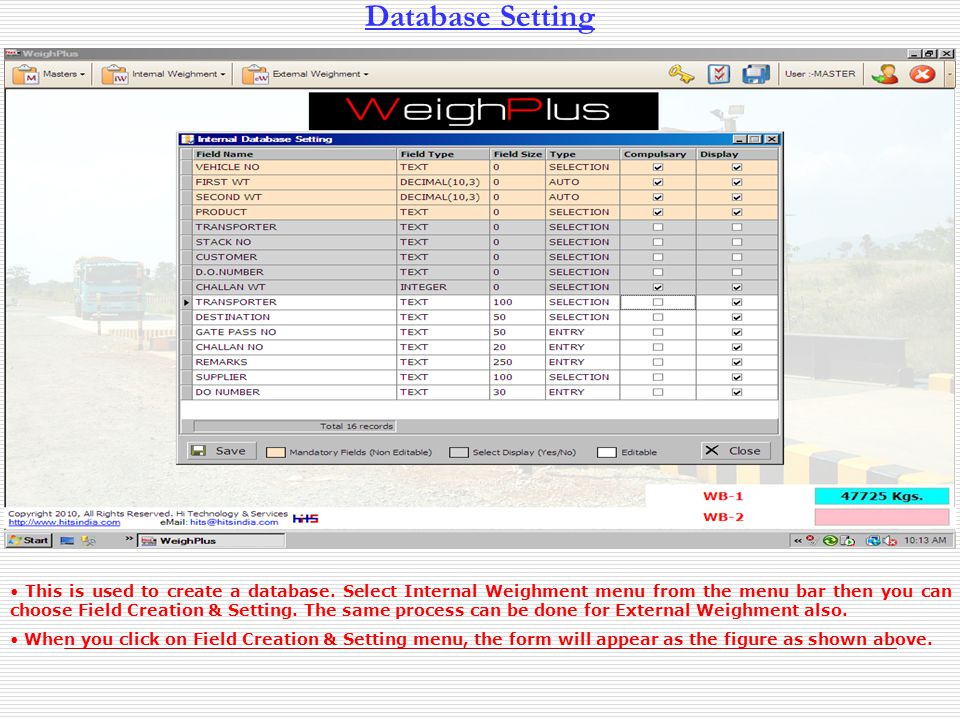Click Database Setting title link

pos(480,17)
